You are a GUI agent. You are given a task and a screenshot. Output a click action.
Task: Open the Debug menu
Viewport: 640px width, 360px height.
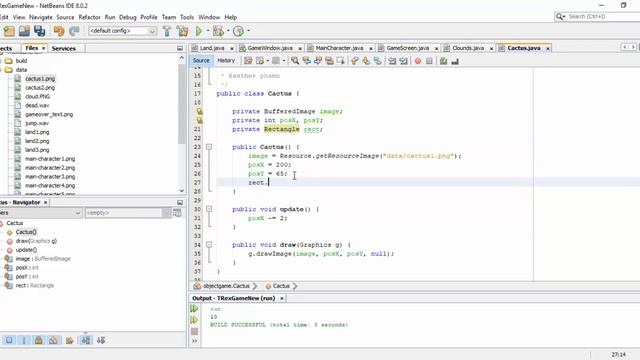point(127,17)
